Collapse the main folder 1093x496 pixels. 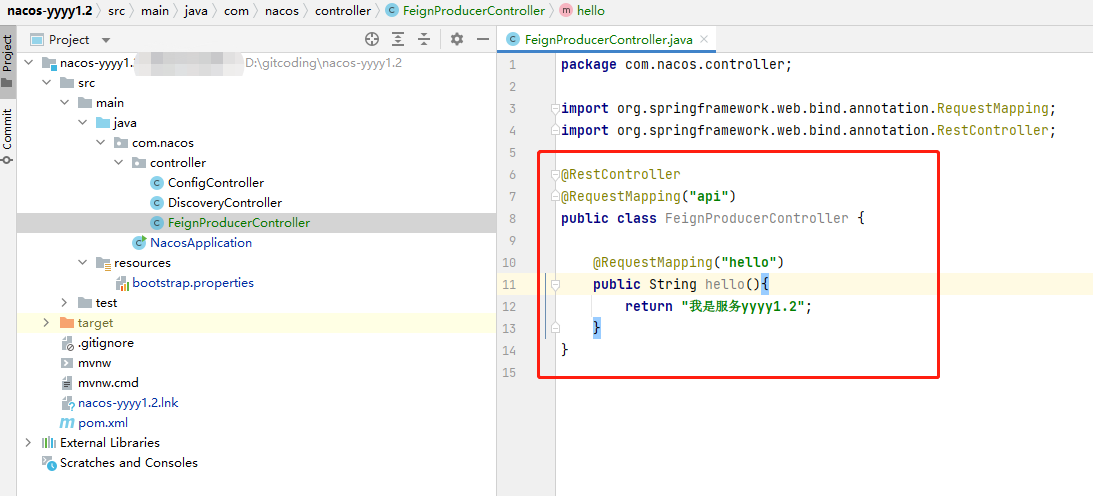(x=65, y=103)
